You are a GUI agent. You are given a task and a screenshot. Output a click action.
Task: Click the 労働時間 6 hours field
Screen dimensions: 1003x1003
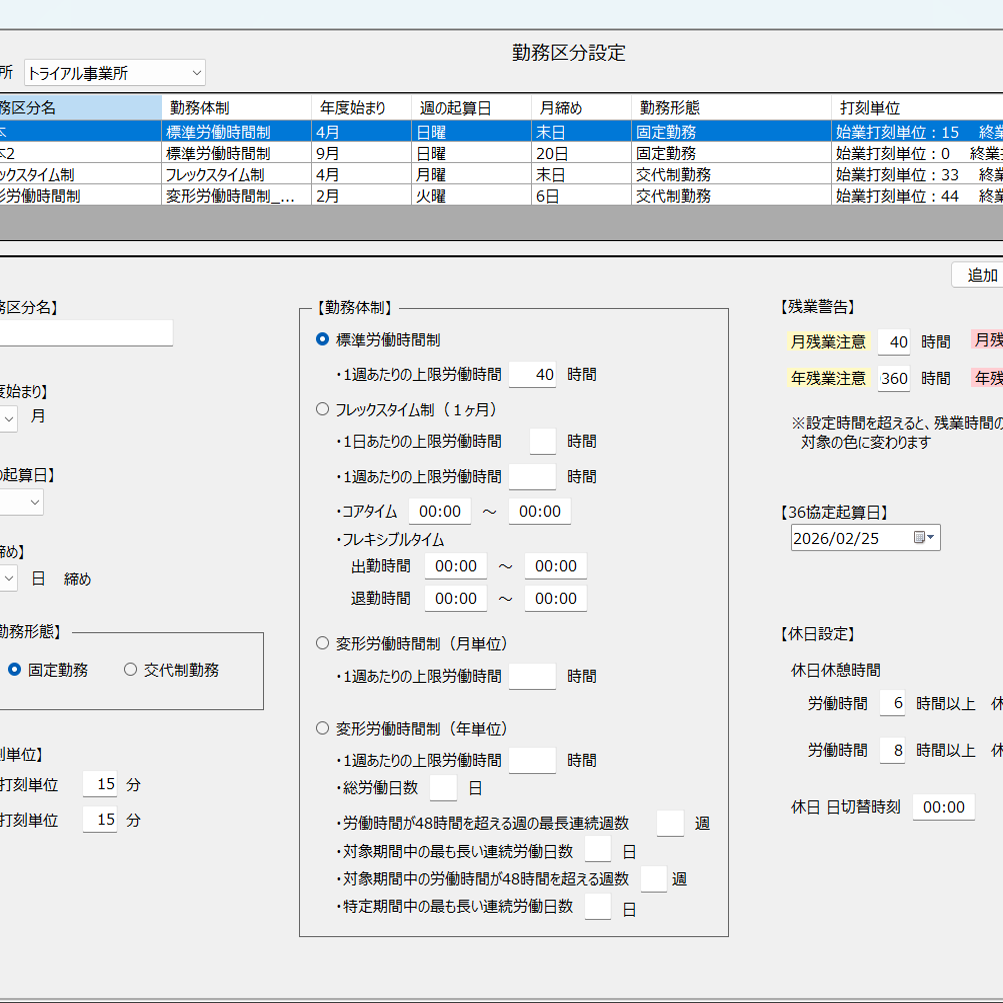(x=892, y=703)
